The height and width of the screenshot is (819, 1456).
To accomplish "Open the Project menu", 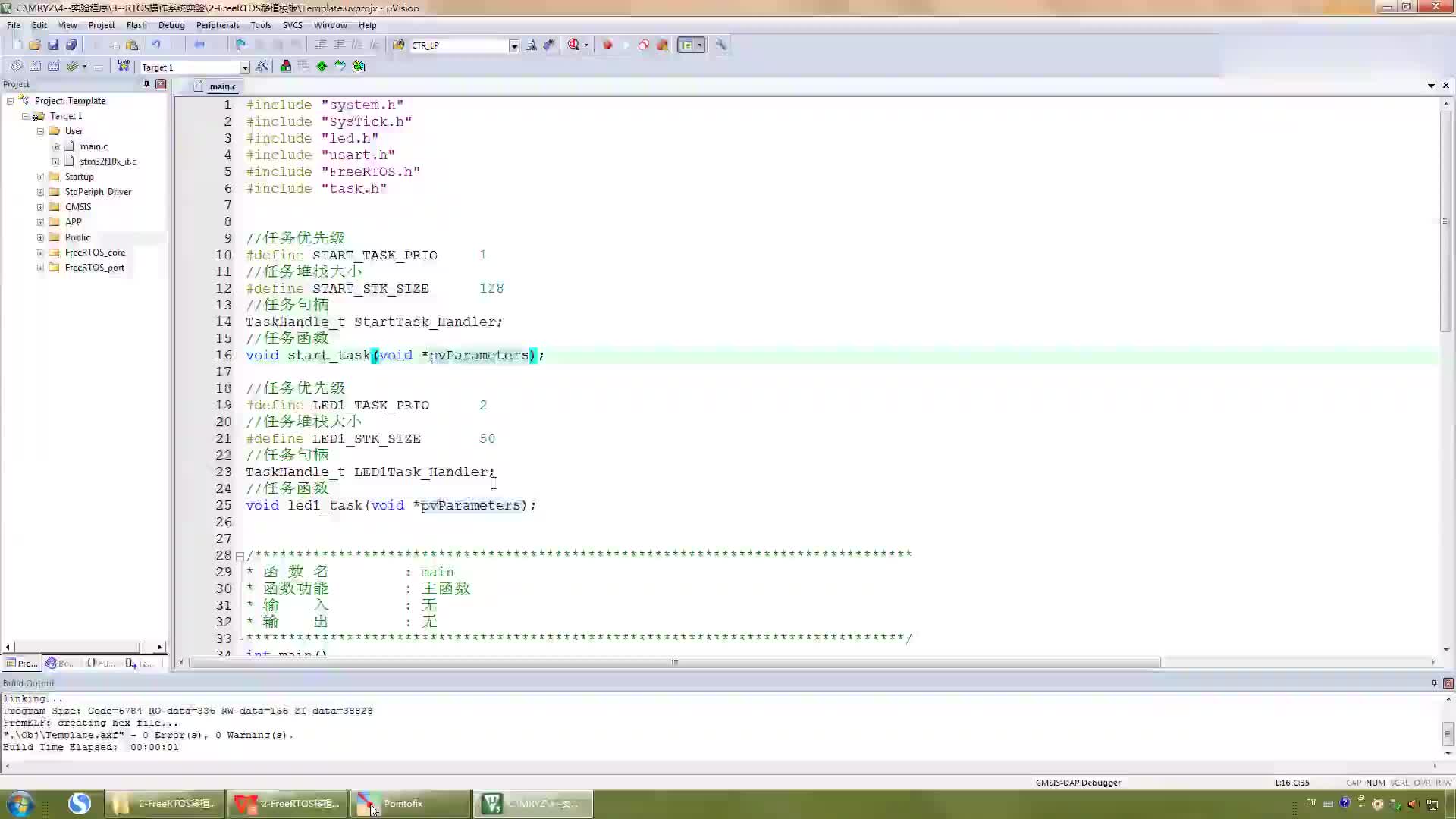I will tap(102, 25).
